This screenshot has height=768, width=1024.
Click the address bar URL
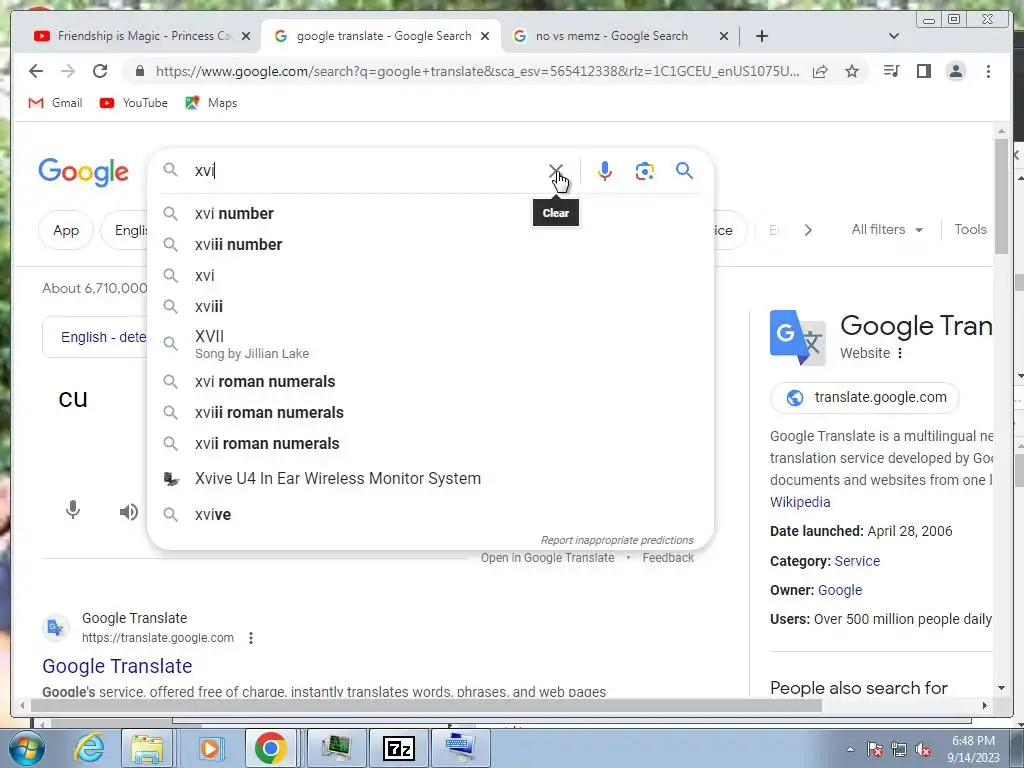coord(477,71)
